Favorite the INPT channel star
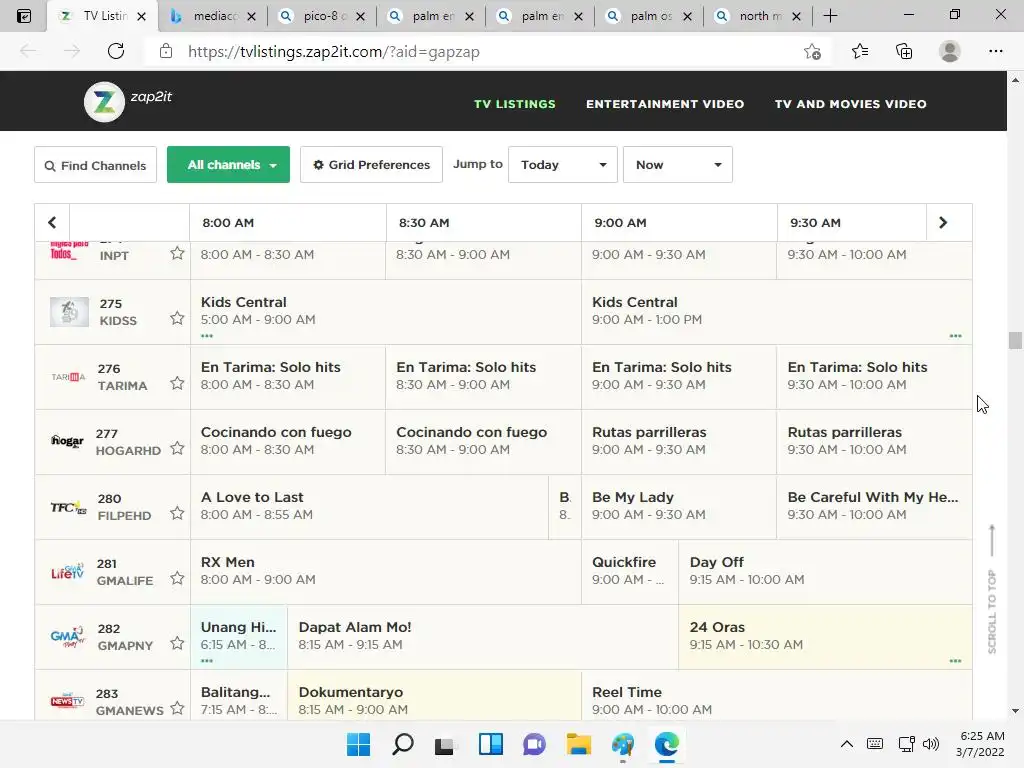The height and width of the screenshot is (768, 1024). tap(177, 253)
